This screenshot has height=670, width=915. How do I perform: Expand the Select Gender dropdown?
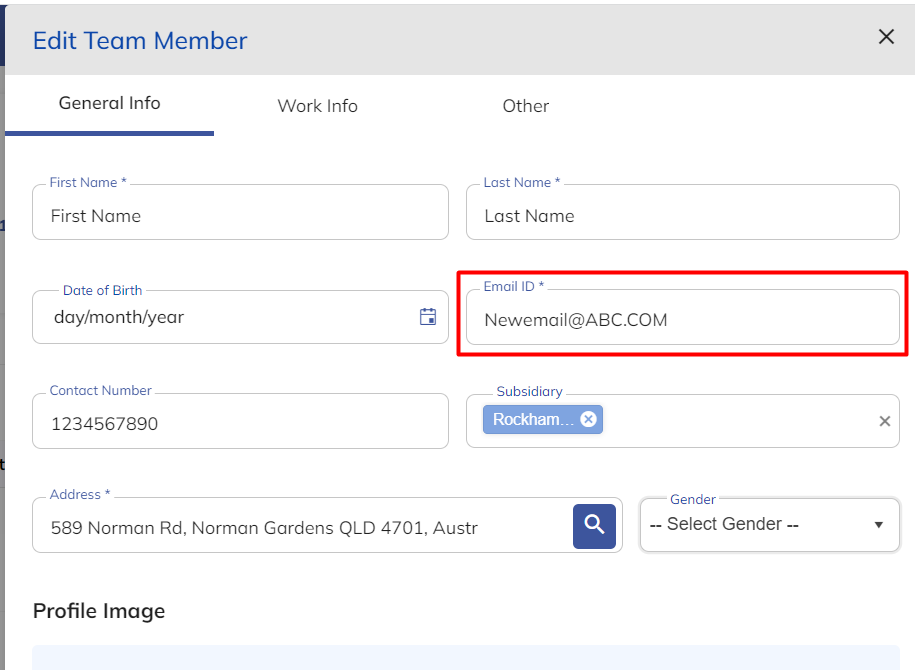pyautogui.click(x=769, y=525)
